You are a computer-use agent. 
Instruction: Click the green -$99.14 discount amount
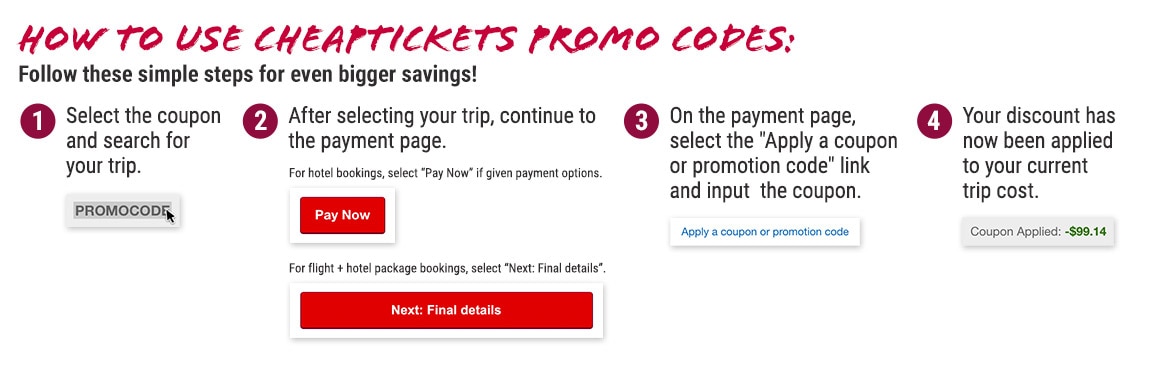click(1087, 232)
